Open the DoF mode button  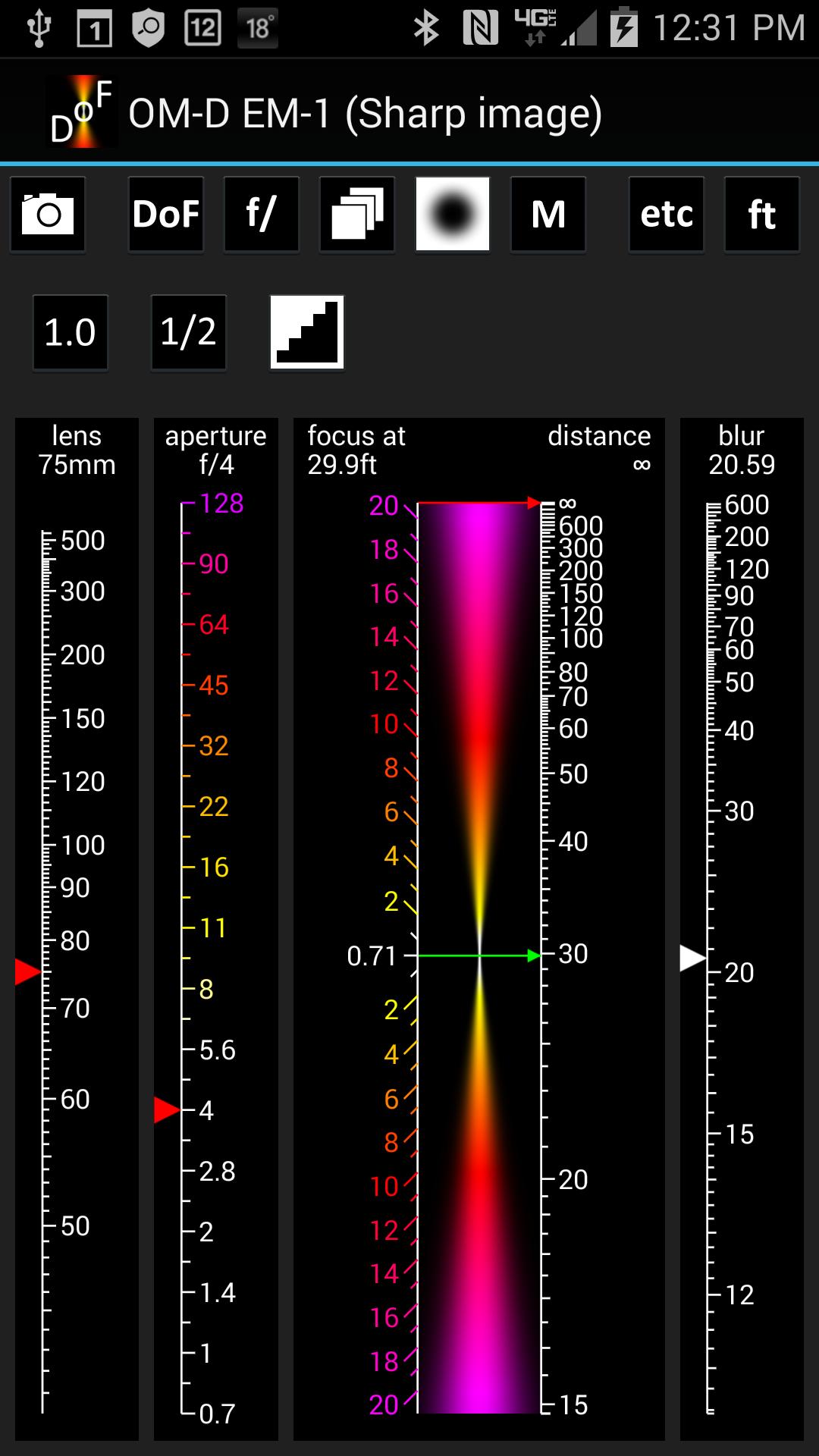coord(166,215)
